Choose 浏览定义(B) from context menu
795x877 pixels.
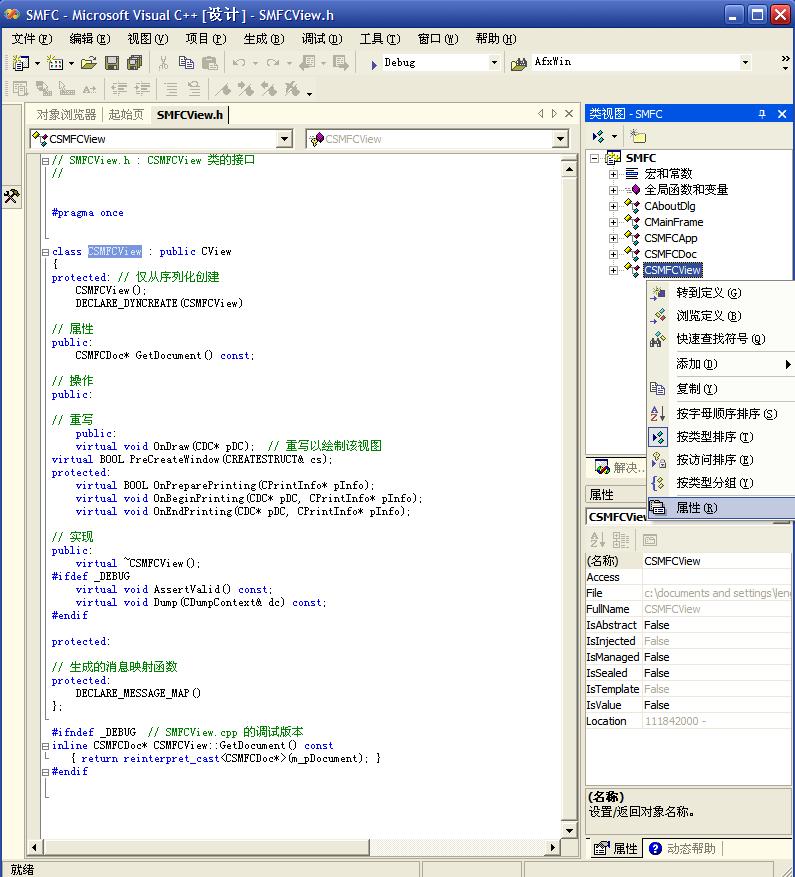(x=721, y=316)
